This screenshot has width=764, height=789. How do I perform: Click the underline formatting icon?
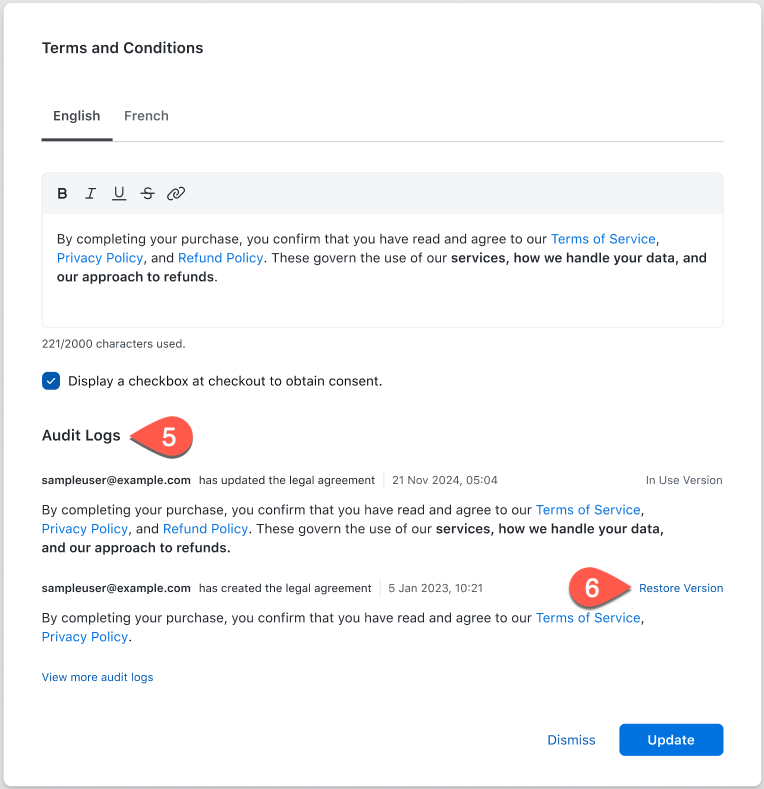coord(119,194)
